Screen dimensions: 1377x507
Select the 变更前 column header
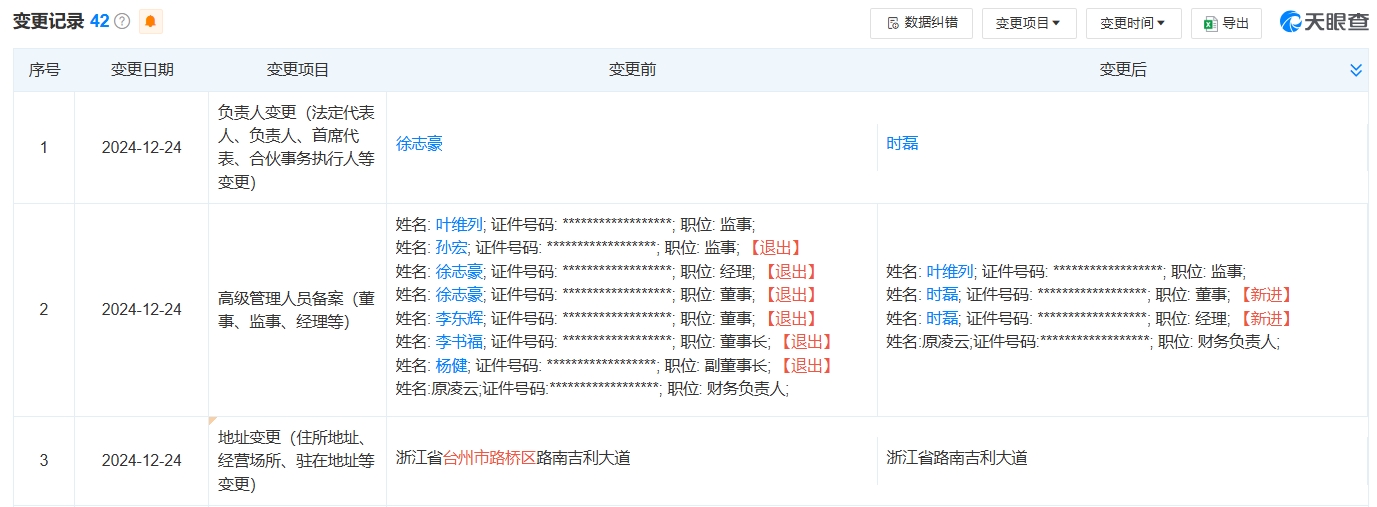click(632, 70)
